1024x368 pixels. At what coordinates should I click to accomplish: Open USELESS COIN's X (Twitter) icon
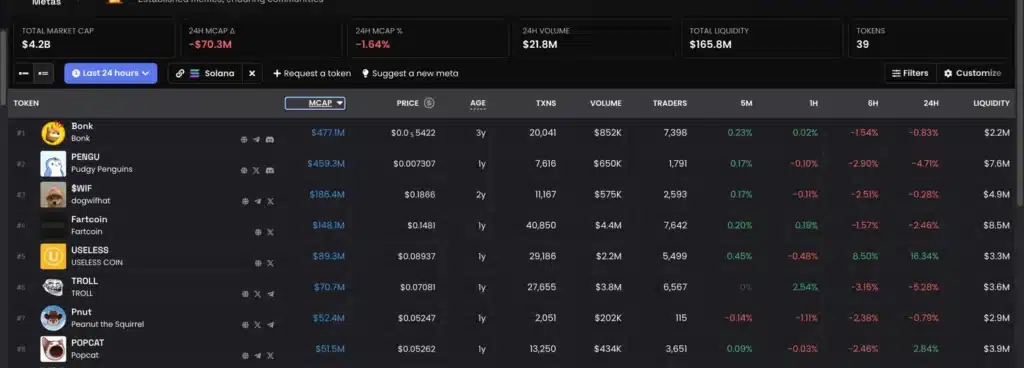tap(270, 263)
